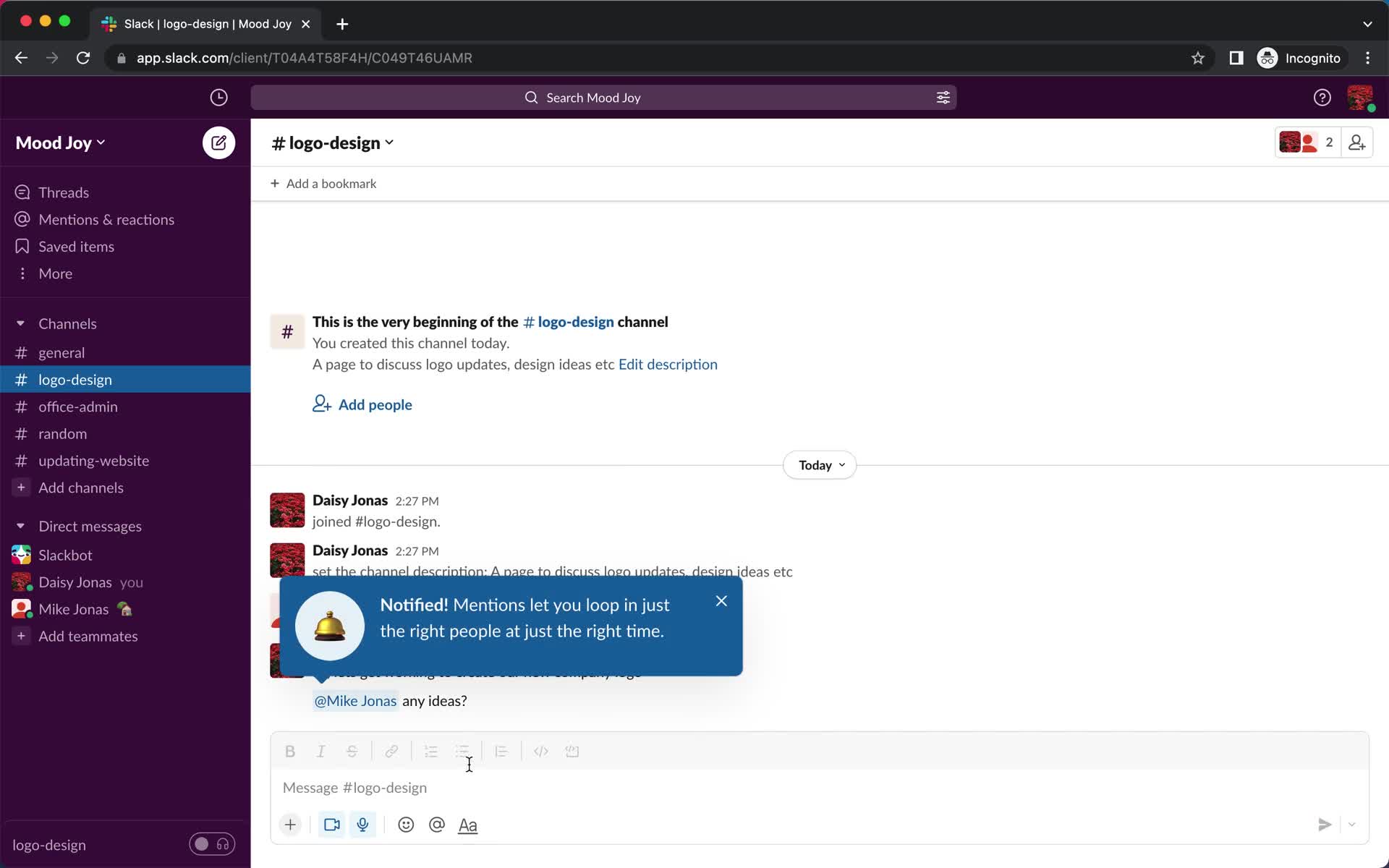Record an audio clip
Image resolution: width=1389 pixels, height=868 pixels.
pyautogui.click(x=363, y=825)
